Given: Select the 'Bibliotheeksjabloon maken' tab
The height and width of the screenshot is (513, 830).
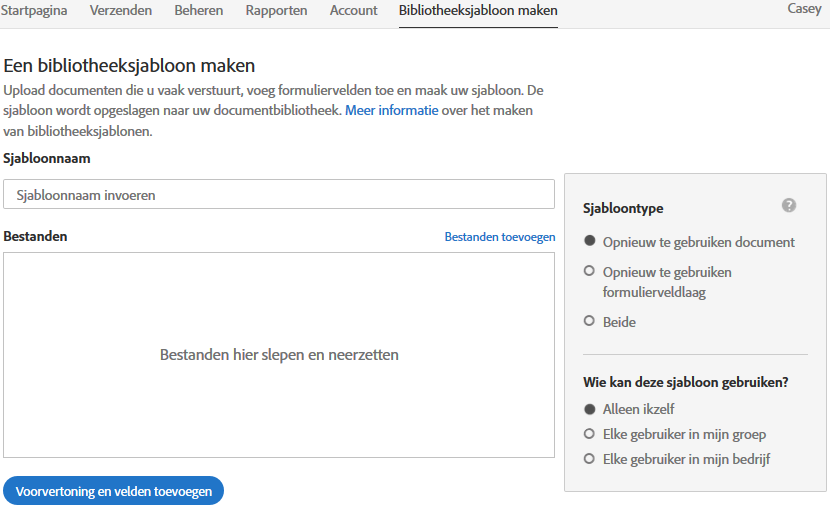Looking at the screenshot, I should (478, 10).
